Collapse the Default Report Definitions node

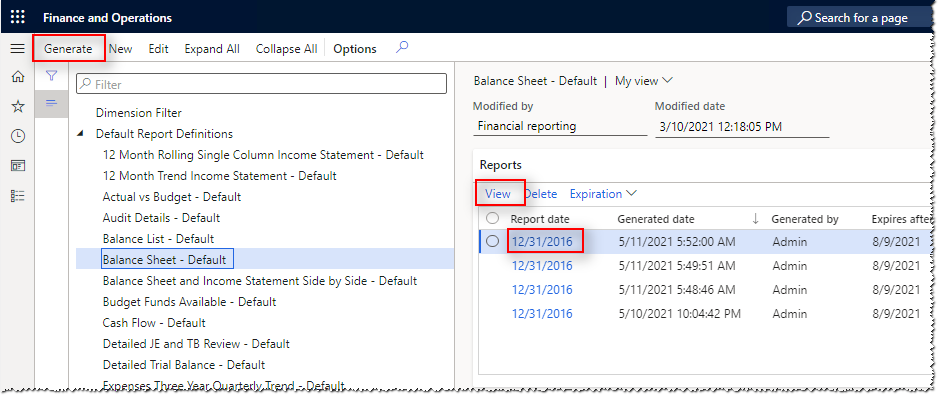(x=81, y=134)
